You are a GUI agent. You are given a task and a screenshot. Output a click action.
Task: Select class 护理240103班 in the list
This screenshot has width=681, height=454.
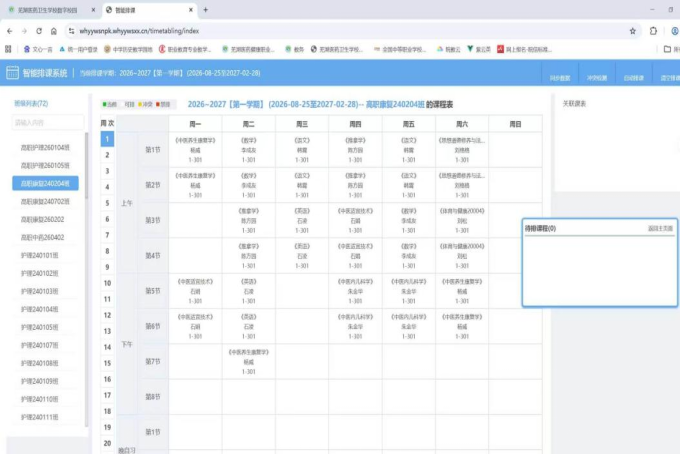(x=45, y=292)
